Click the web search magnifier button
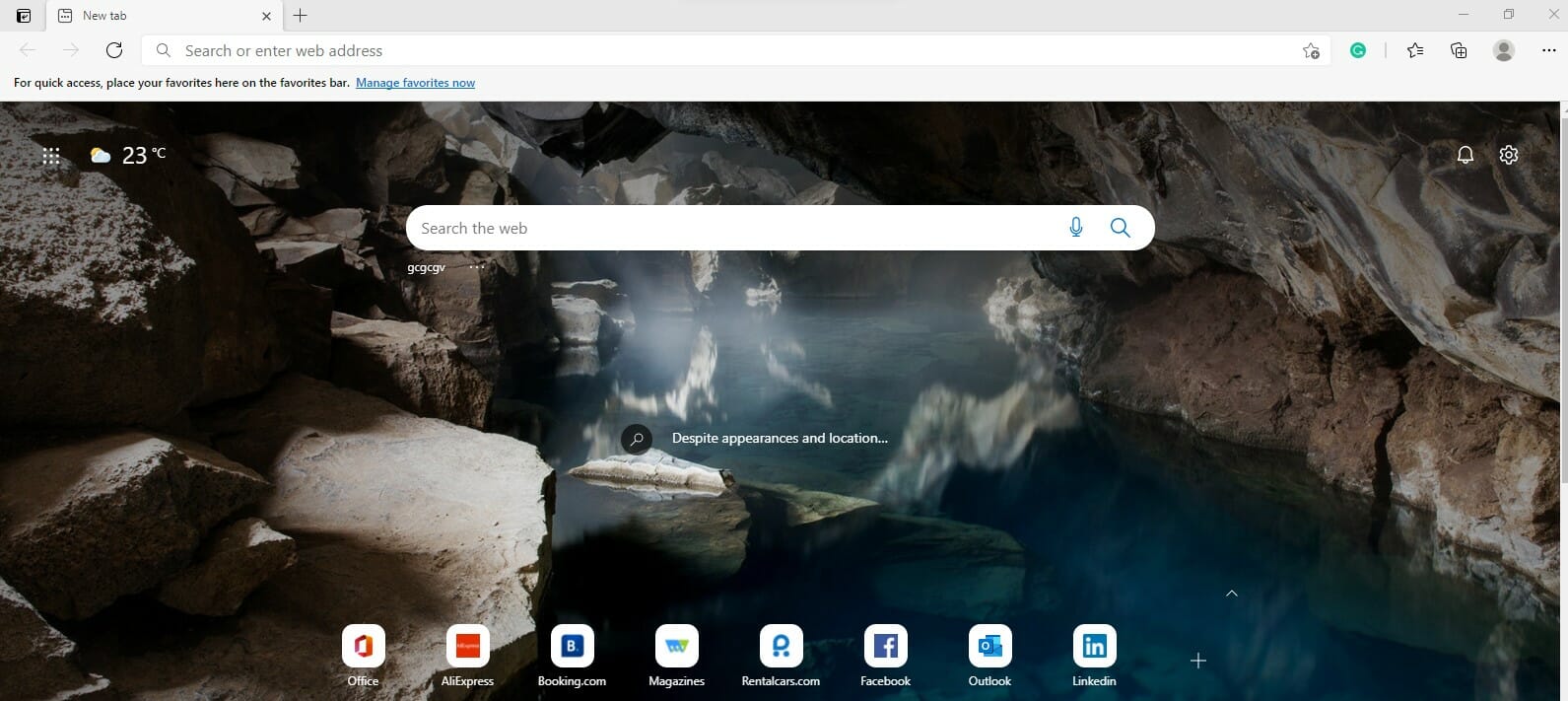The height and width of the screenshot is (701, 1568). coord(1120,228)
